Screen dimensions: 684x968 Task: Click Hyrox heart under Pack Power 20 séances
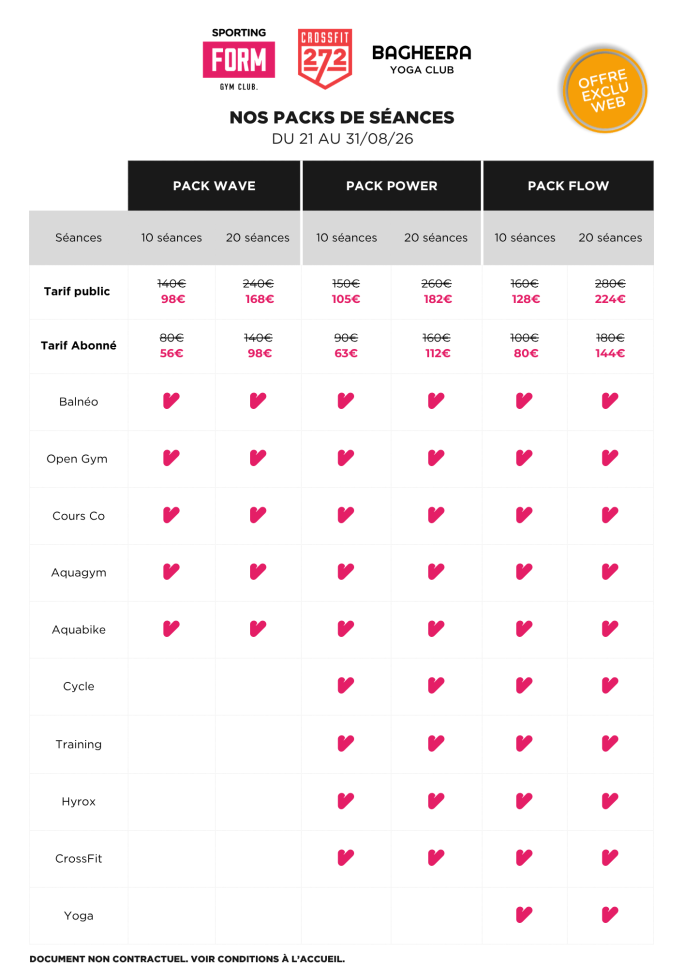(436, 801)
